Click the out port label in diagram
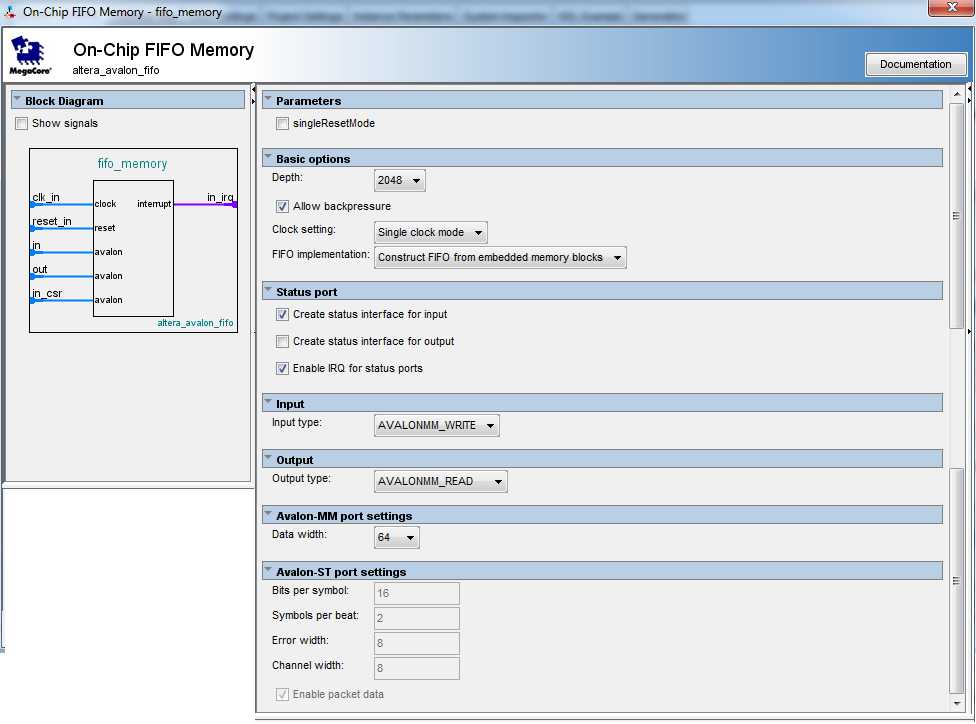This screenshot has height=724, width=976. (40, 269)
